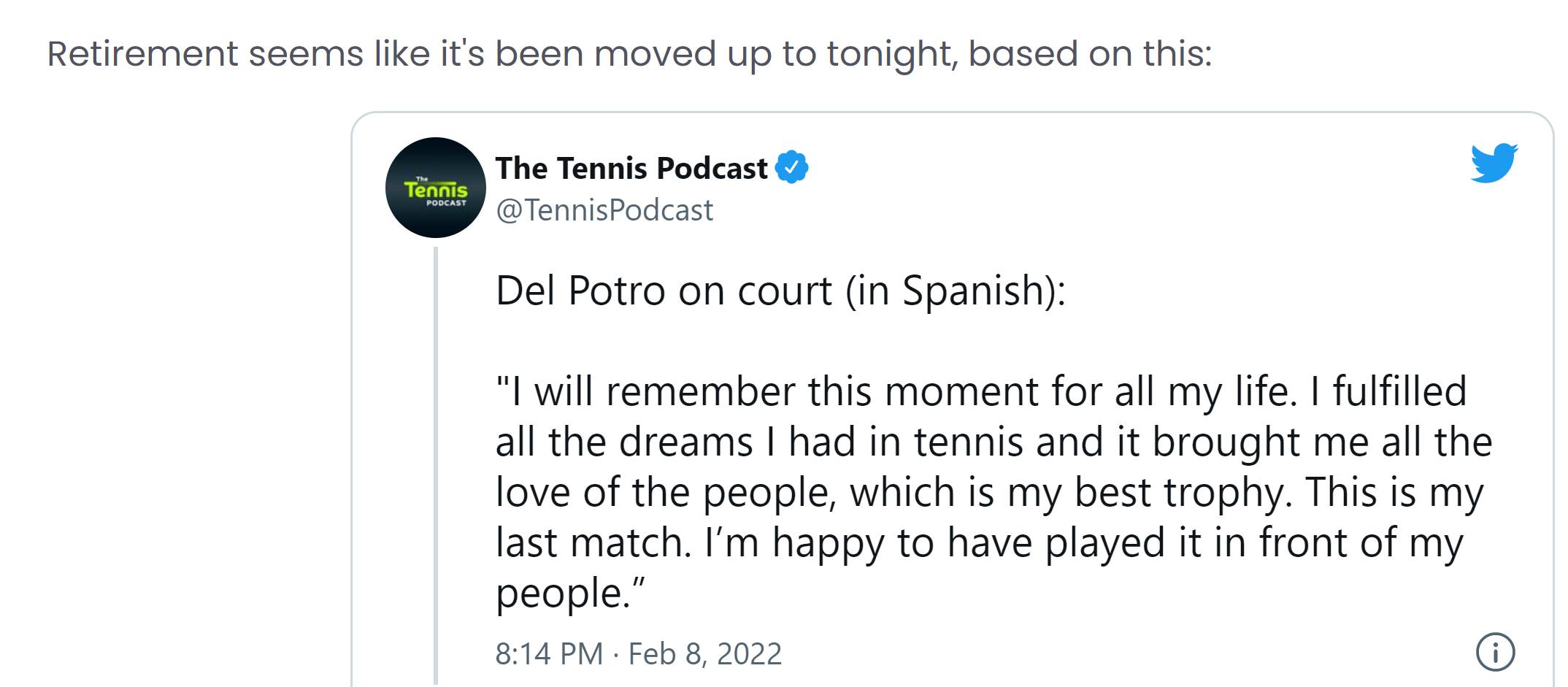
Task: Click the Twitter bird logo
Action: tap(1494, 162)
